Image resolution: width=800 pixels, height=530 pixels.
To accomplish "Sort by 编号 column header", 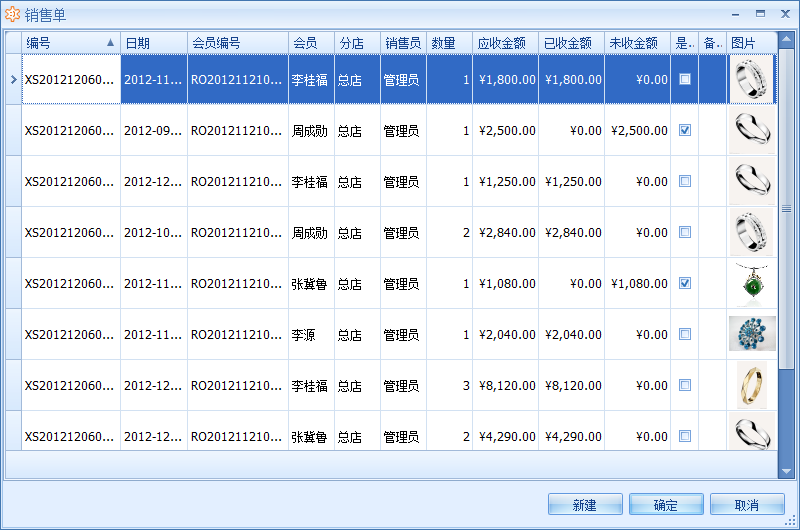I will click(71, 43).
